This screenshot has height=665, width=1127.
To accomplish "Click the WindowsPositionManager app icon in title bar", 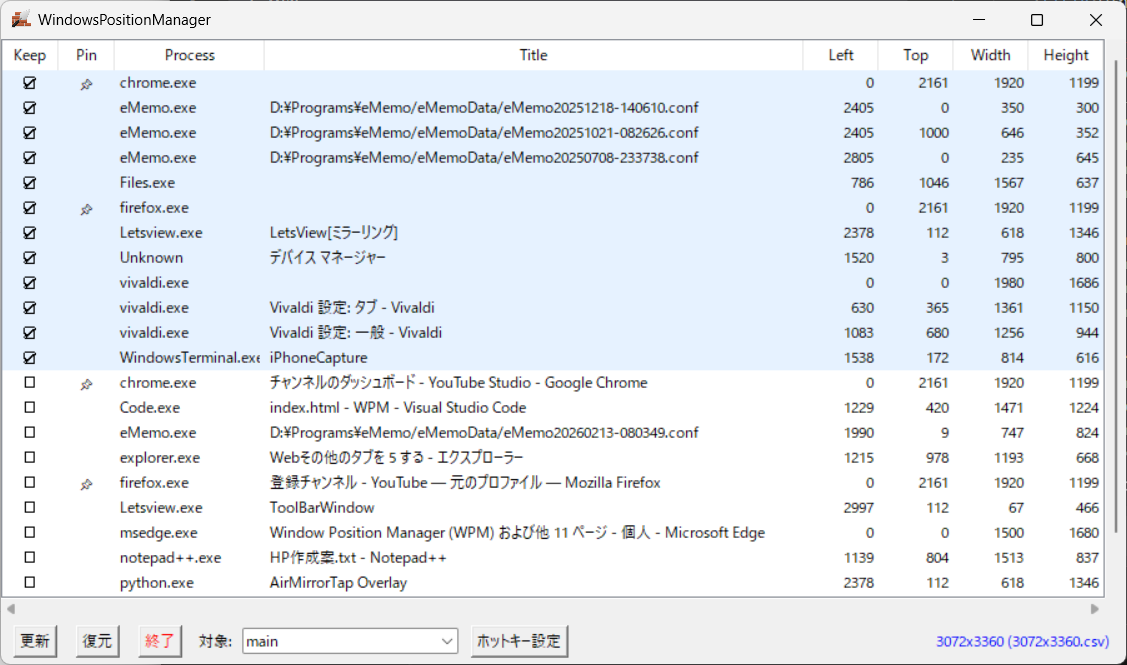I will pyautogui.click(x=20, y=20).
